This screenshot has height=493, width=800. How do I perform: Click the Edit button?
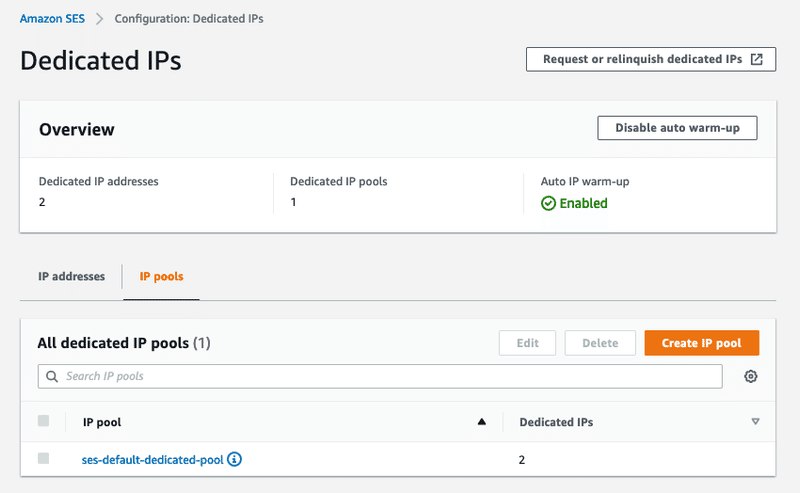pyautogui.click(x=527, y=343)
